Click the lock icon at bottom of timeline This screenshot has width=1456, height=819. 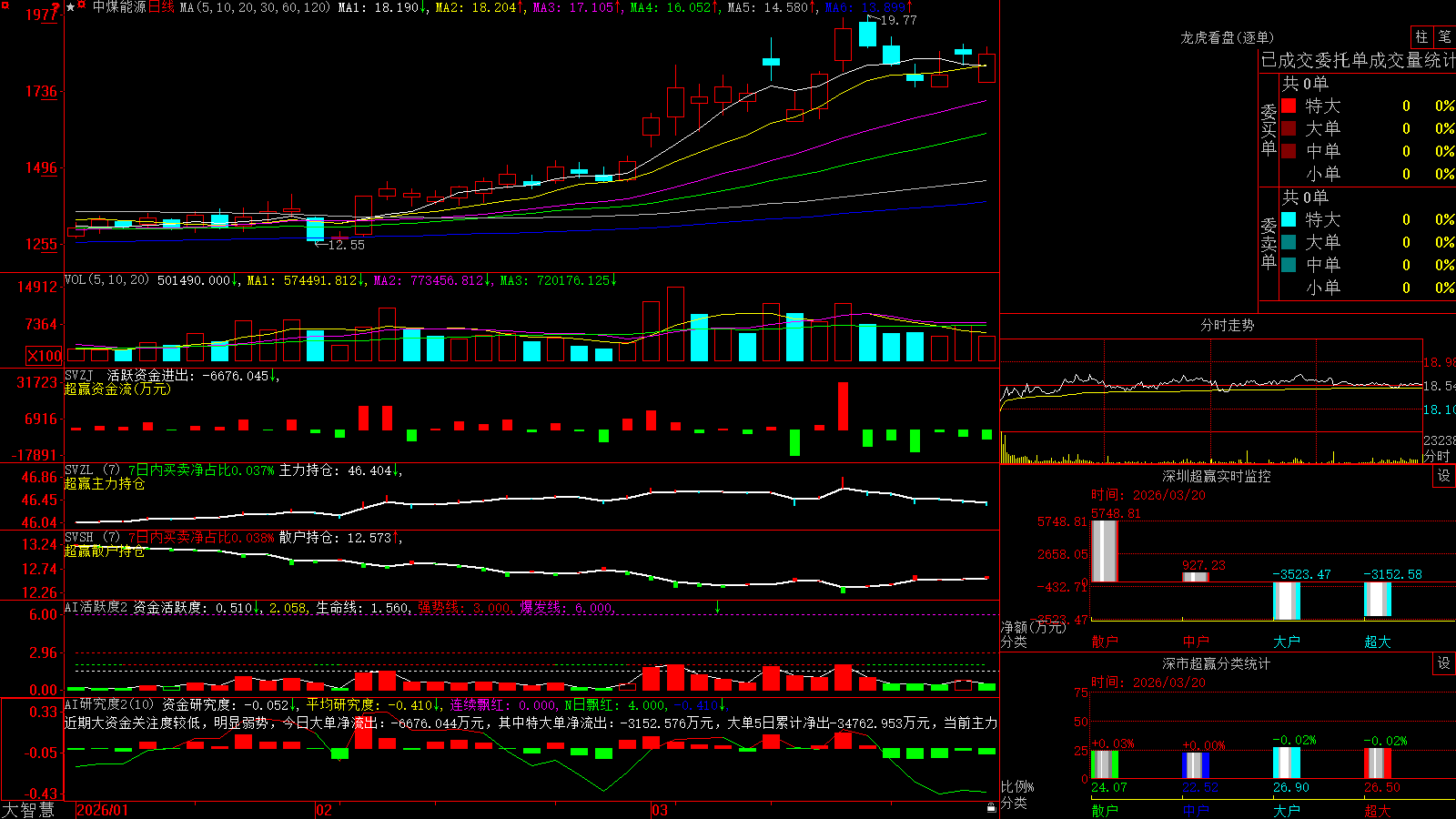pyautogui.click(x=991, y=808)
